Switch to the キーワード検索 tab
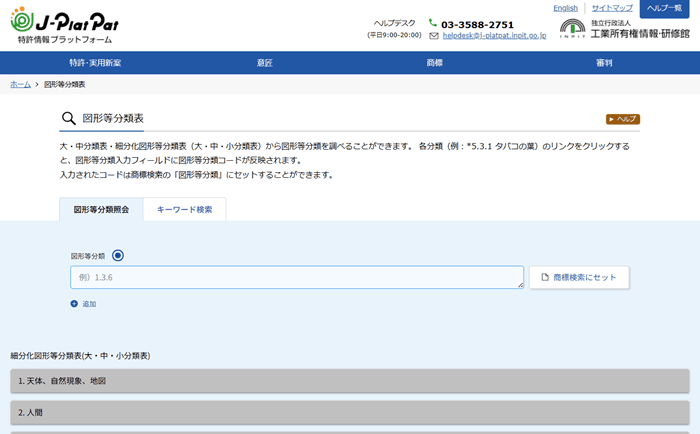The height and width of the screenshot is (434, 700). click(x=184, y=209)
